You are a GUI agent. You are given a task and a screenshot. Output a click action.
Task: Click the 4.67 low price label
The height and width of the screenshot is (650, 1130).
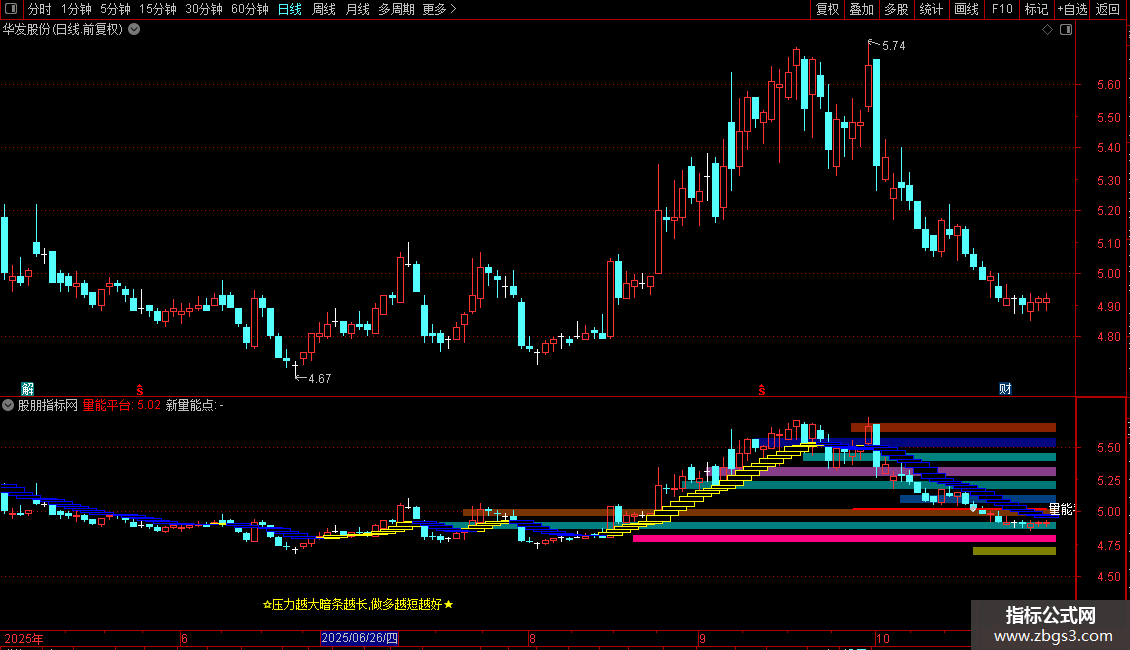pos(320,378)
